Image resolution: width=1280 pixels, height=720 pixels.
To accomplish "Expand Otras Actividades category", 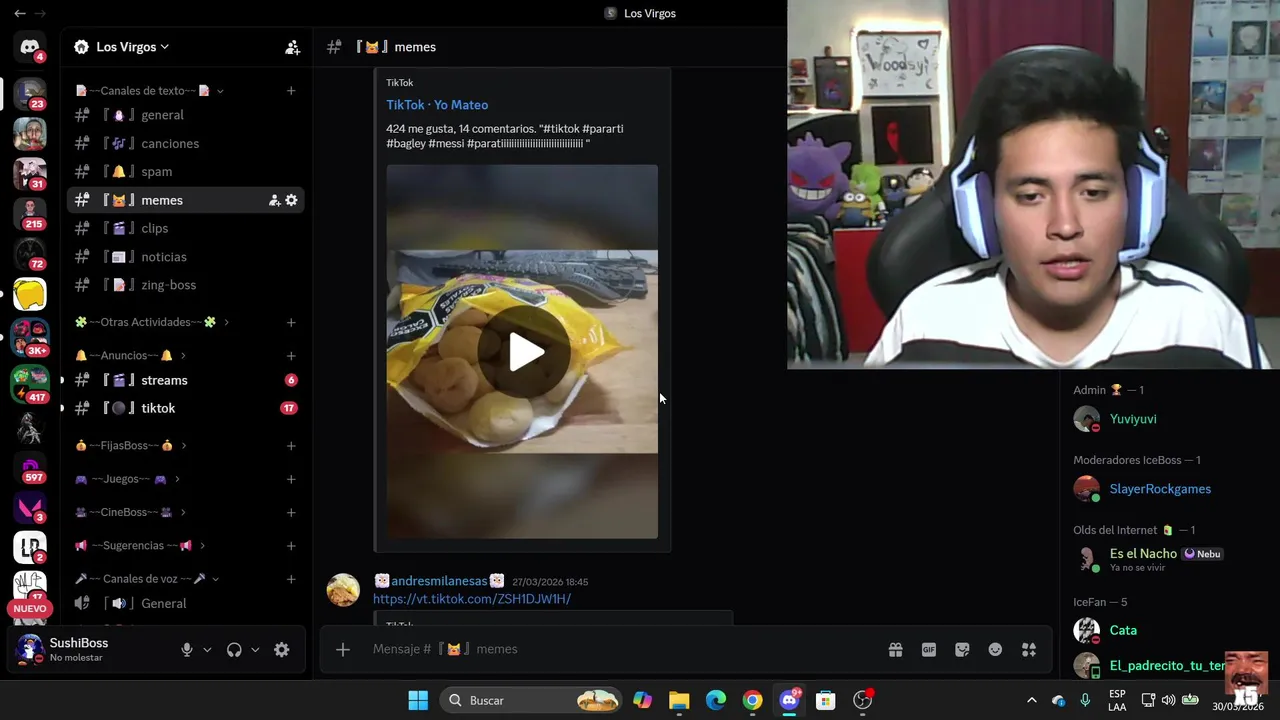I will (x=152, y=322).
